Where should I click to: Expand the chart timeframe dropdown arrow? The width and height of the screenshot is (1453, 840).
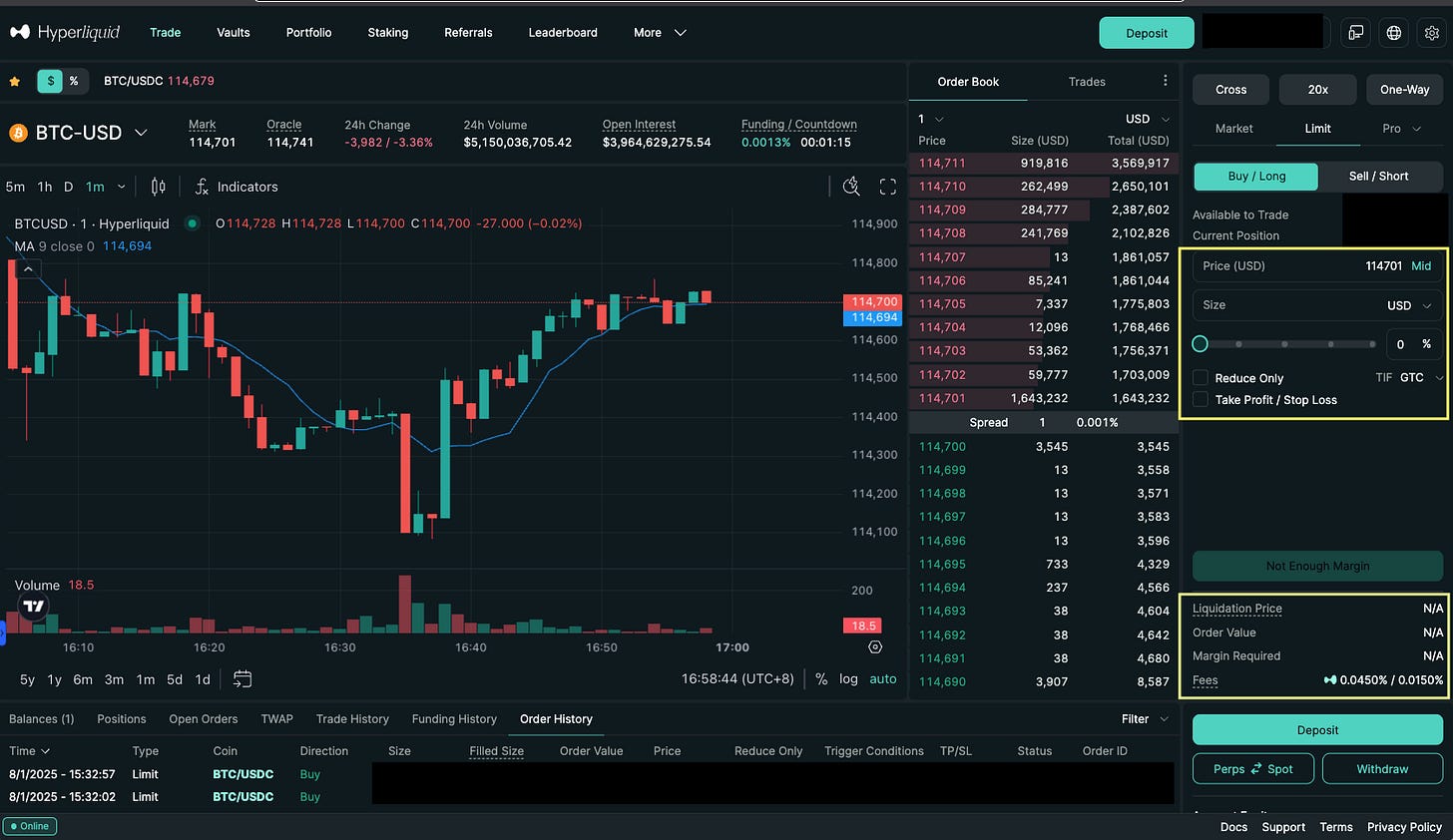click(x=122, y=187)
